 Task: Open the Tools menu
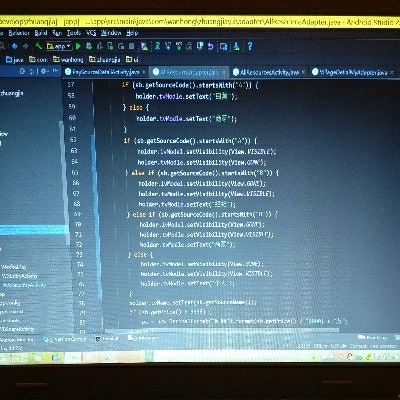74,33
